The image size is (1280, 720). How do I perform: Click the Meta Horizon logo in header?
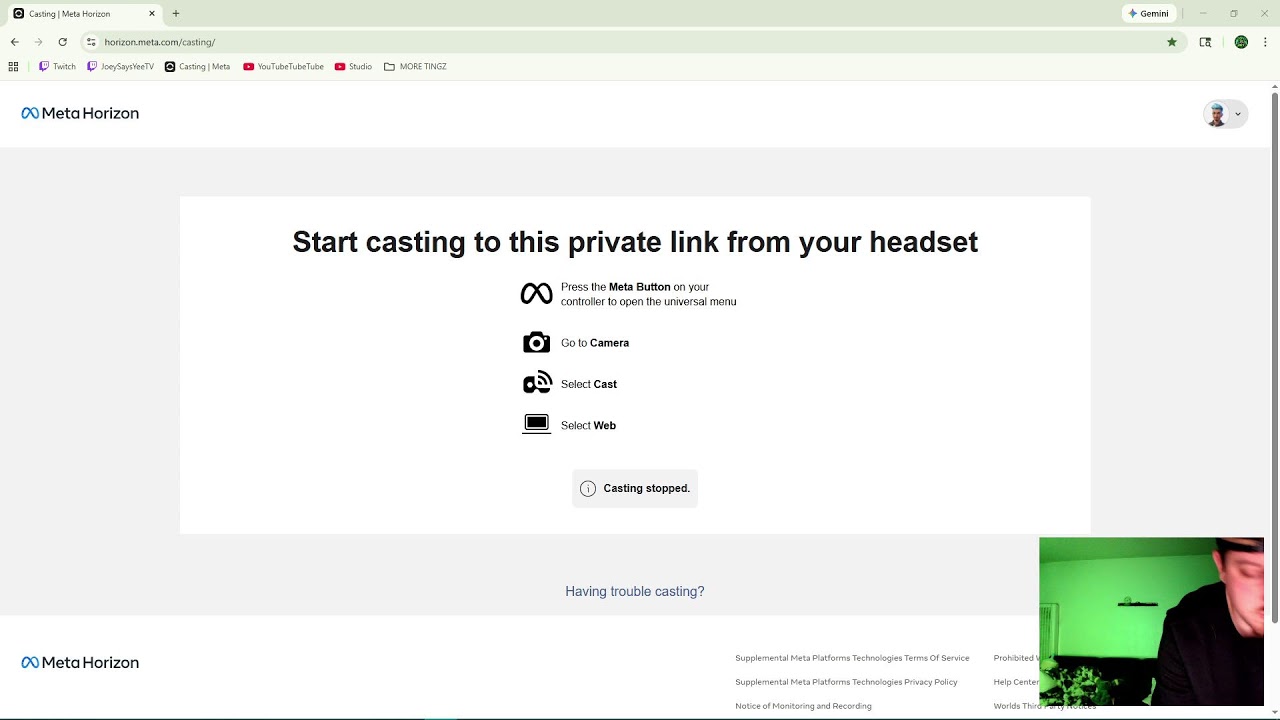(80, 113)
